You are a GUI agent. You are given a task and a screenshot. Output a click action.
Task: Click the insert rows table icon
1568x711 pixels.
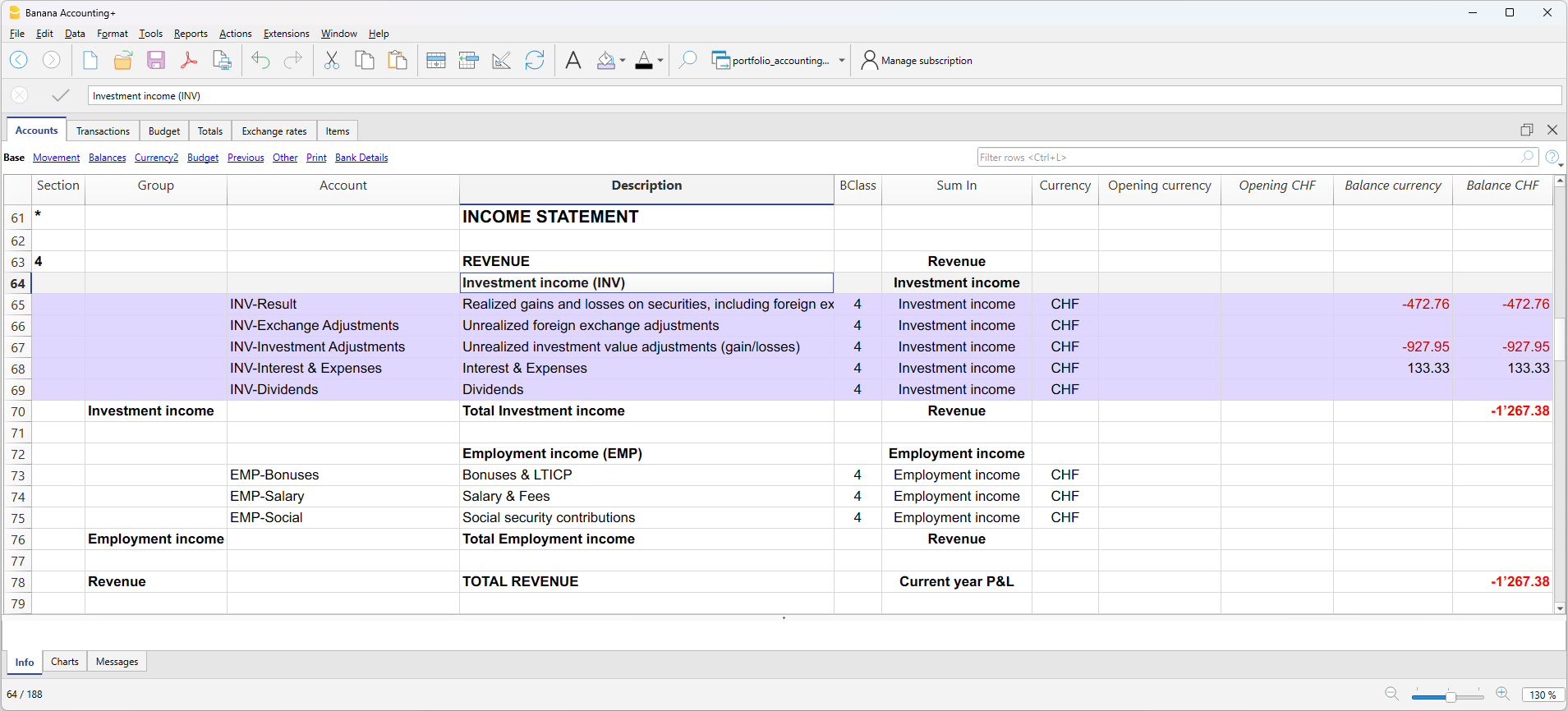click(469, 60)
